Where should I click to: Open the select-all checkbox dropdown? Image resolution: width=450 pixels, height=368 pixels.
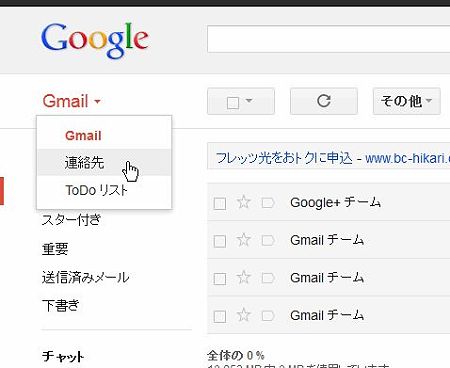[241, 101]
